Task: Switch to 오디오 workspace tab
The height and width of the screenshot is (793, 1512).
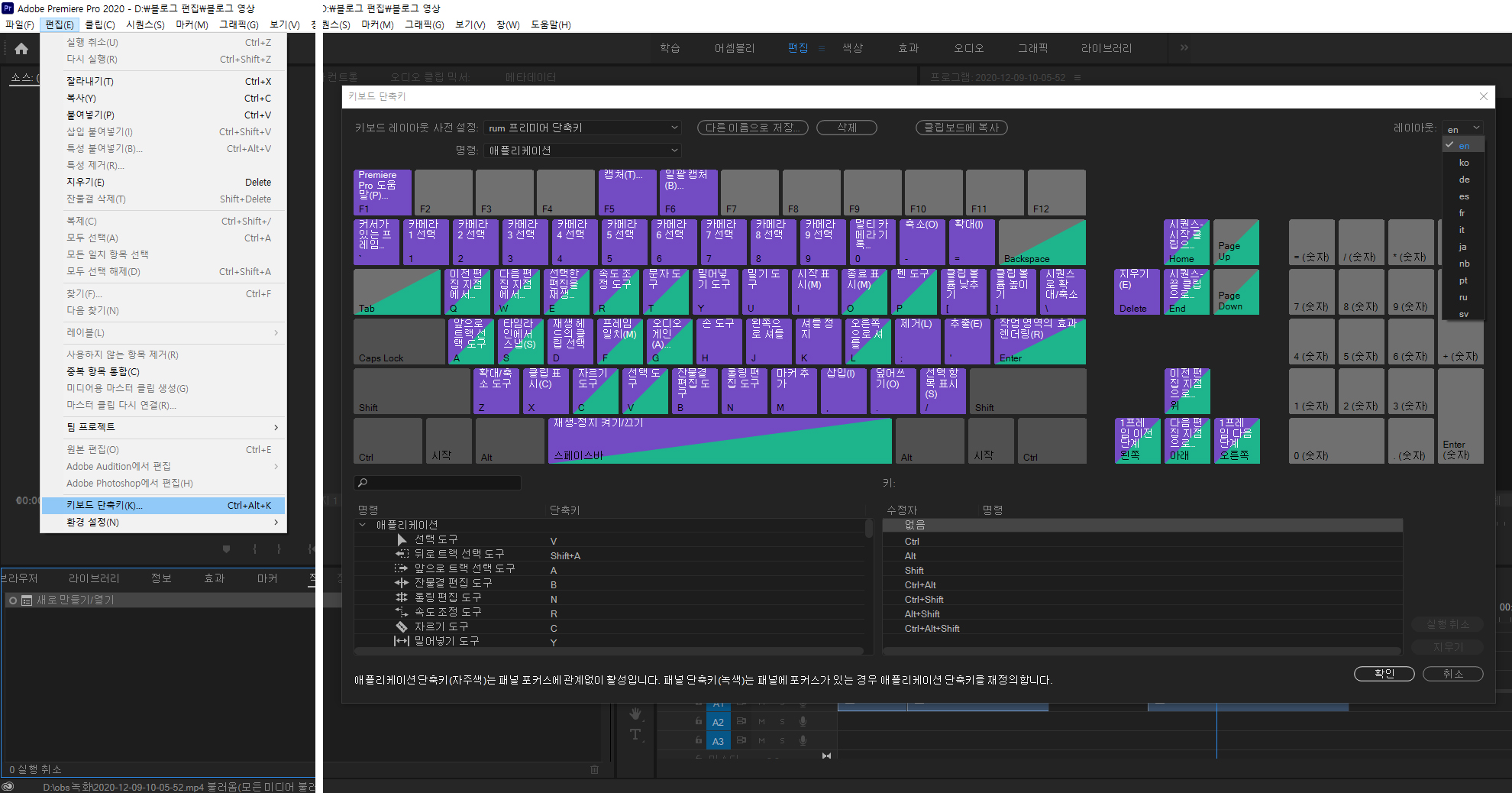Action: (968, 47)
